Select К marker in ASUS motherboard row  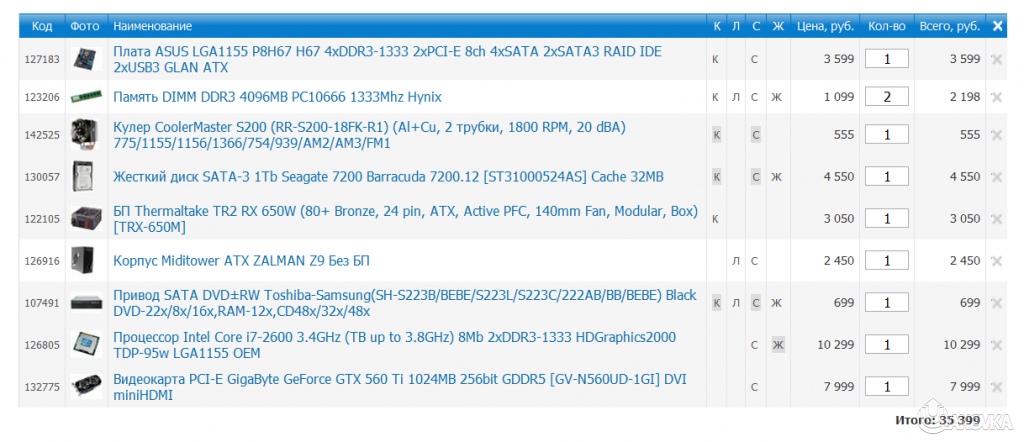pyautogui.click(x=716, y=59)
